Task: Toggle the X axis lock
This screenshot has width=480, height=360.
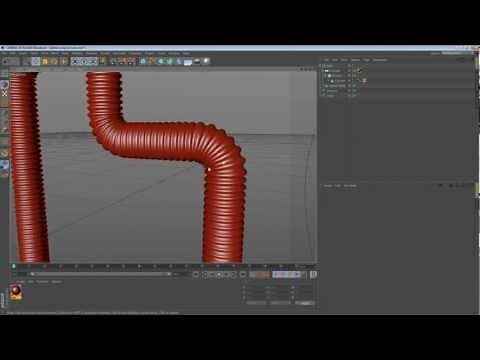Action: coord(75,61)
